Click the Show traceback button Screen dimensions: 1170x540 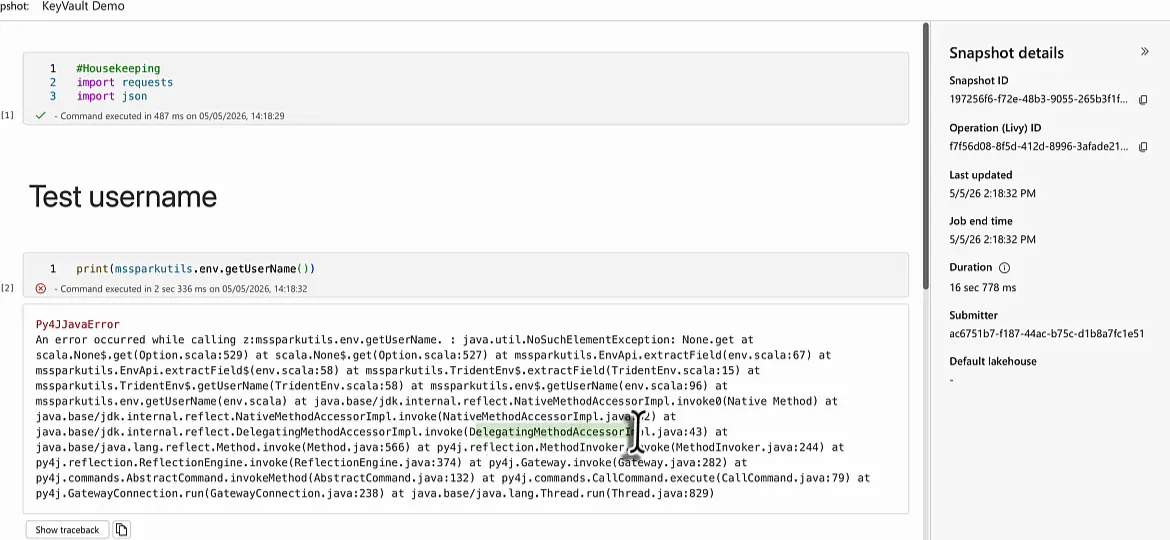67,530
